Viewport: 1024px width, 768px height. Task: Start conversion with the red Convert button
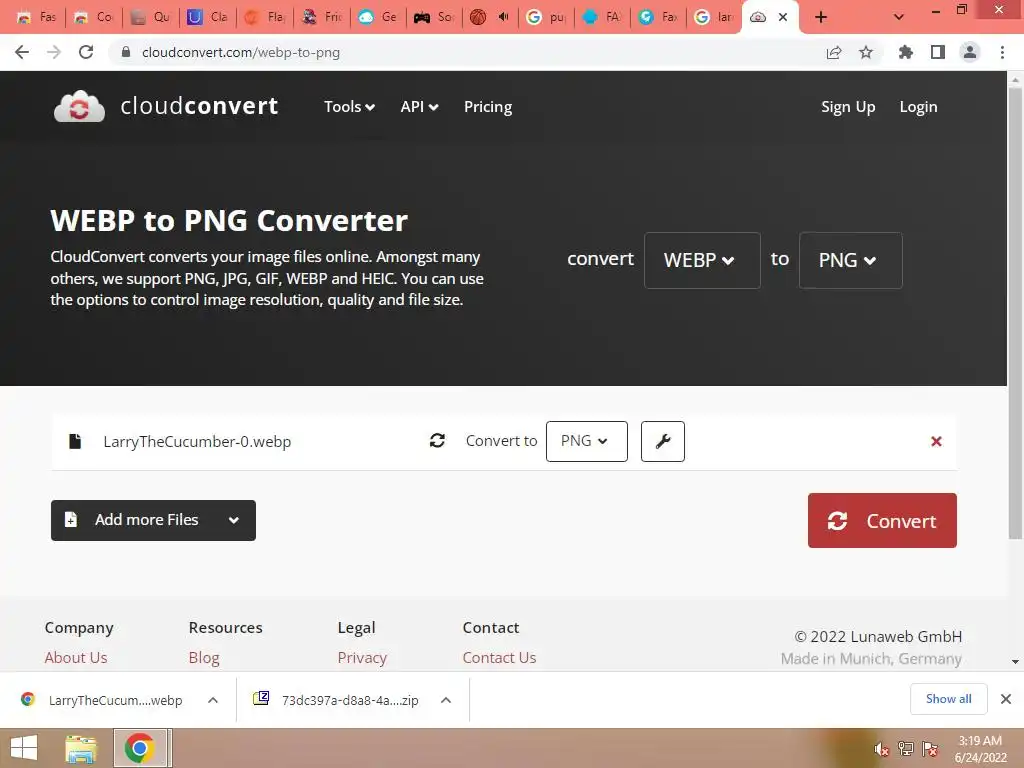click(882, 520)
